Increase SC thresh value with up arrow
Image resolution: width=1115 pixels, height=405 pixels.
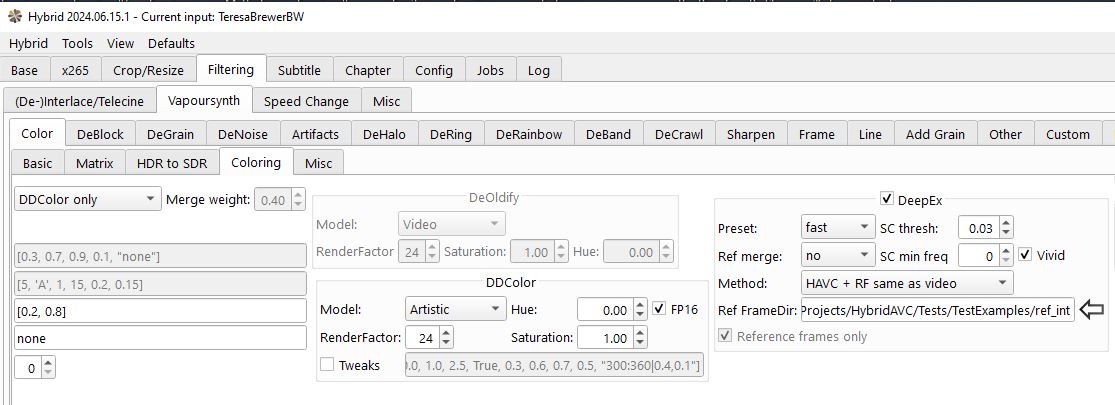1006,223
